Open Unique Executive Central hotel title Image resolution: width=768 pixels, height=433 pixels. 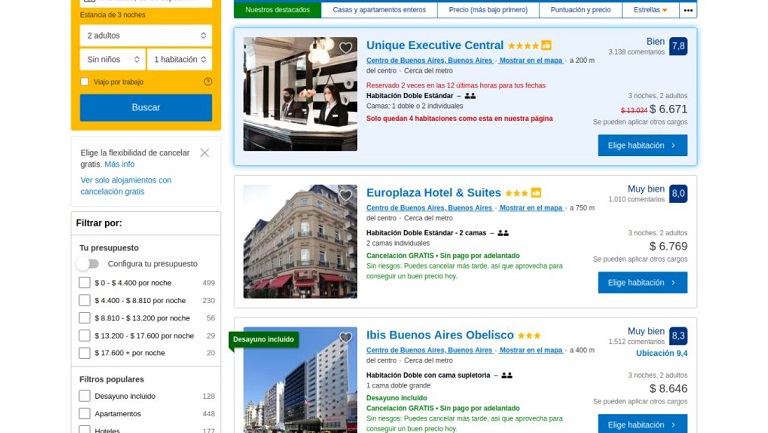coord(435,45)
